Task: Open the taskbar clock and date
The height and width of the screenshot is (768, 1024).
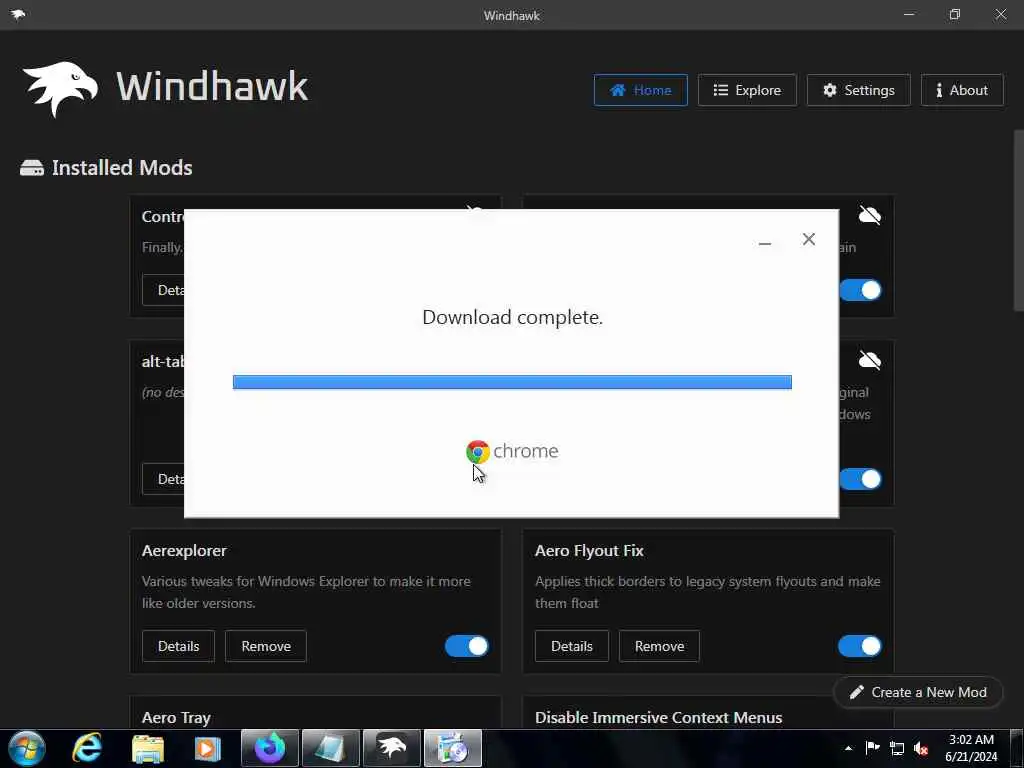Action: (971, 748)
